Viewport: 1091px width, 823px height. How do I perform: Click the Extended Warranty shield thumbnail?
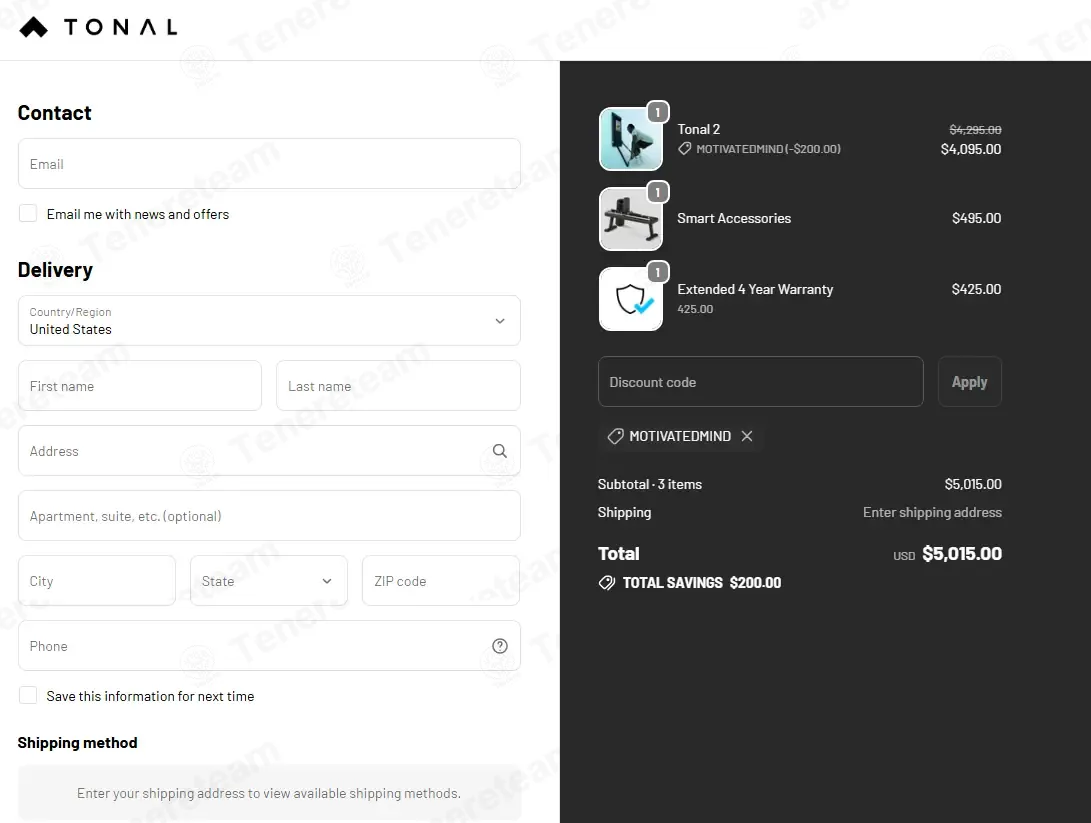click(x=630, y=298)
